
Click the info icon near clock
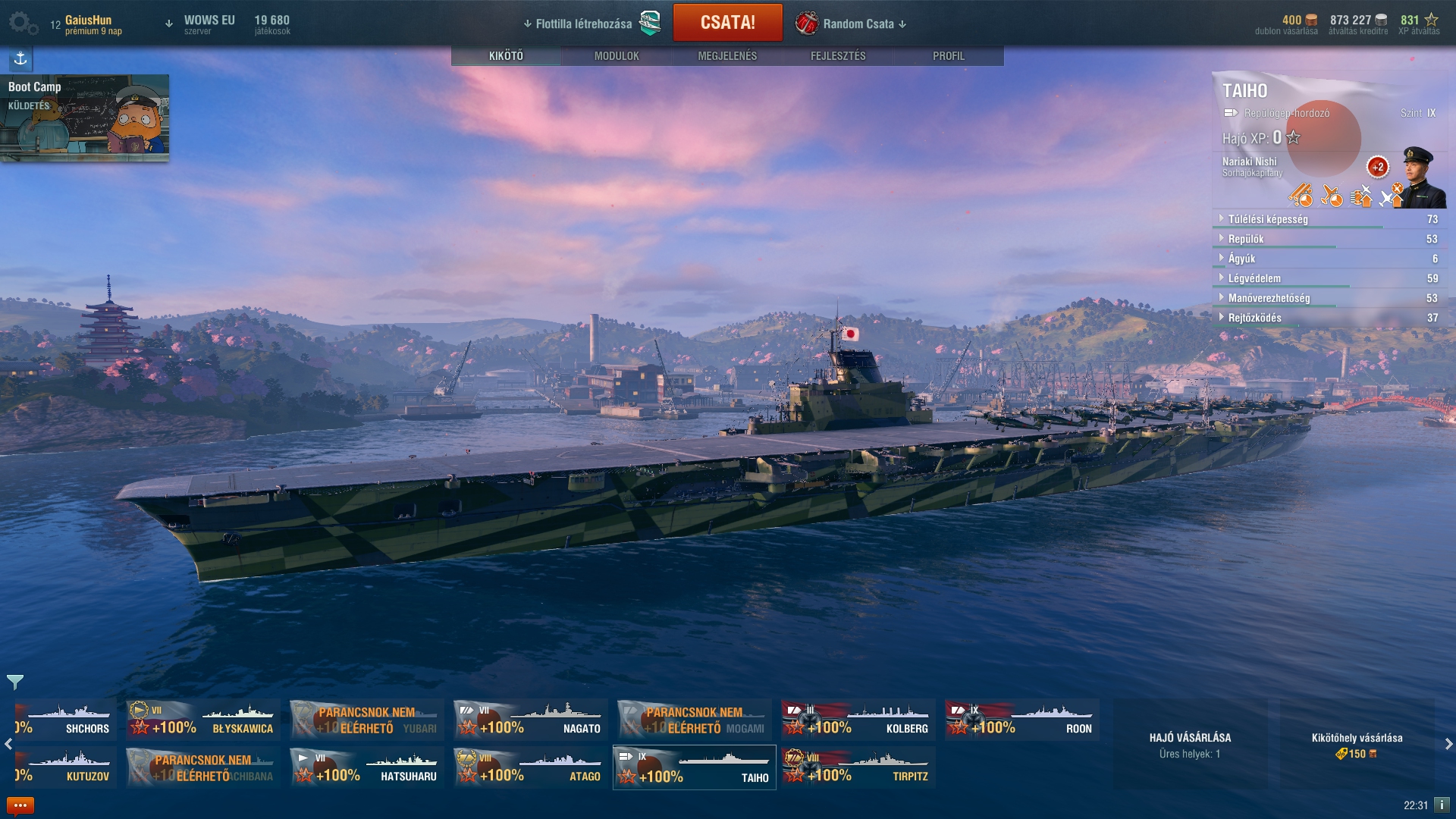(1441, 805)
